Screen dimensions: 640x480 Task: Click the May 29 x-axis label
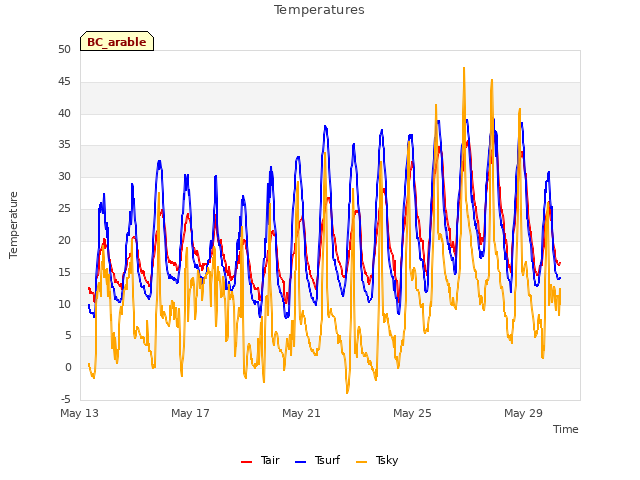[x=523, y=413]
